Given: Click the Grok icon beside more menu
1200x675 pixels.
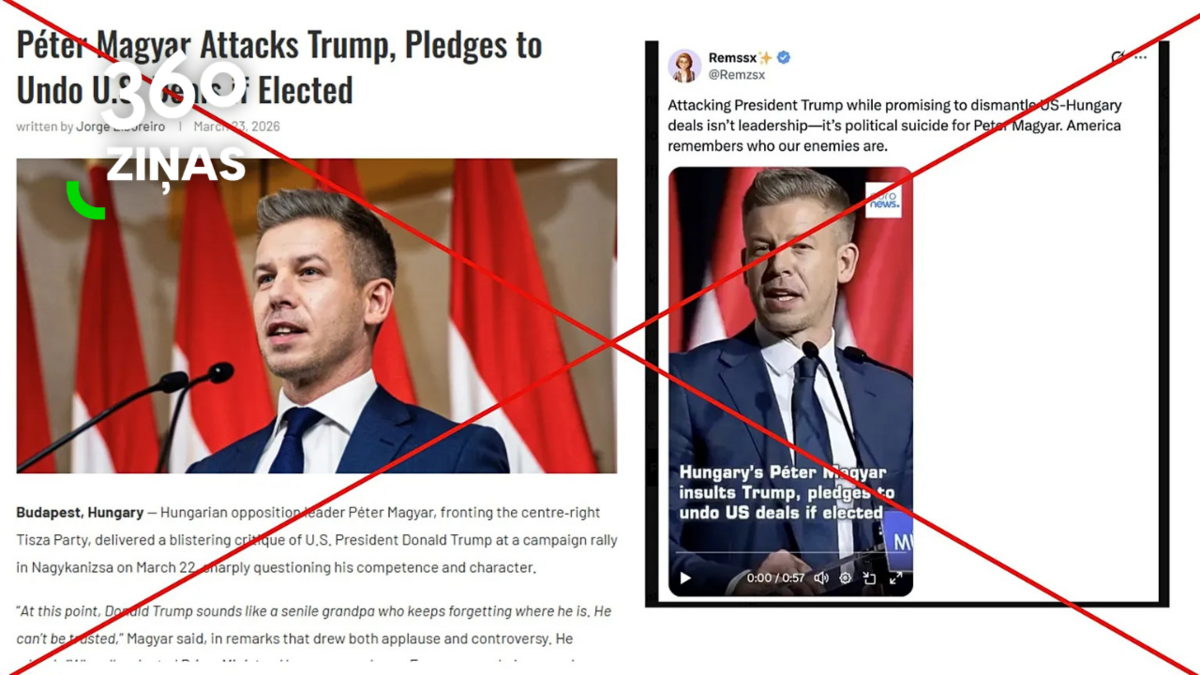Looking at the screenshot, I should 1119,58.
